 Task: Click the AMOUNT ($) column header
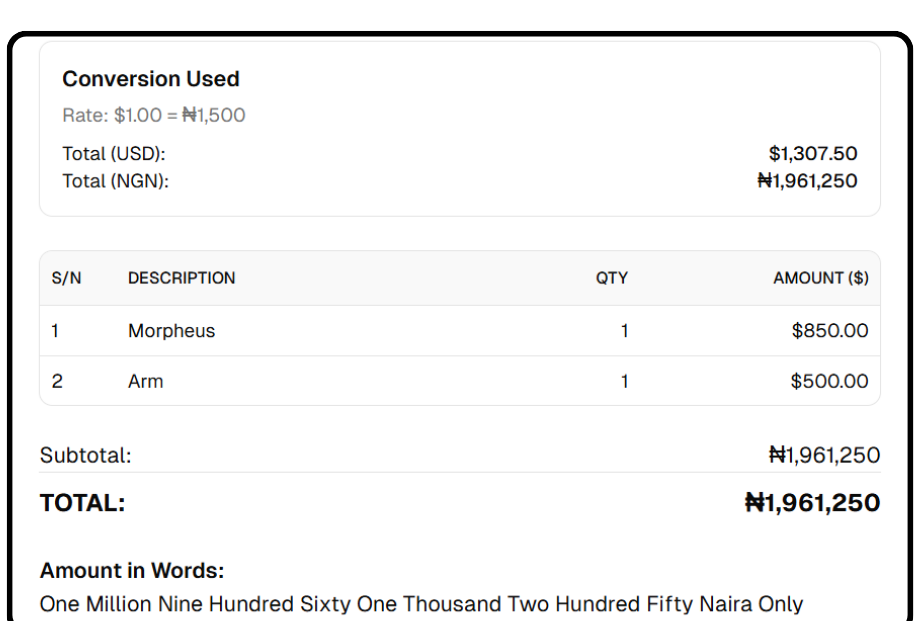tap(820, 278)
